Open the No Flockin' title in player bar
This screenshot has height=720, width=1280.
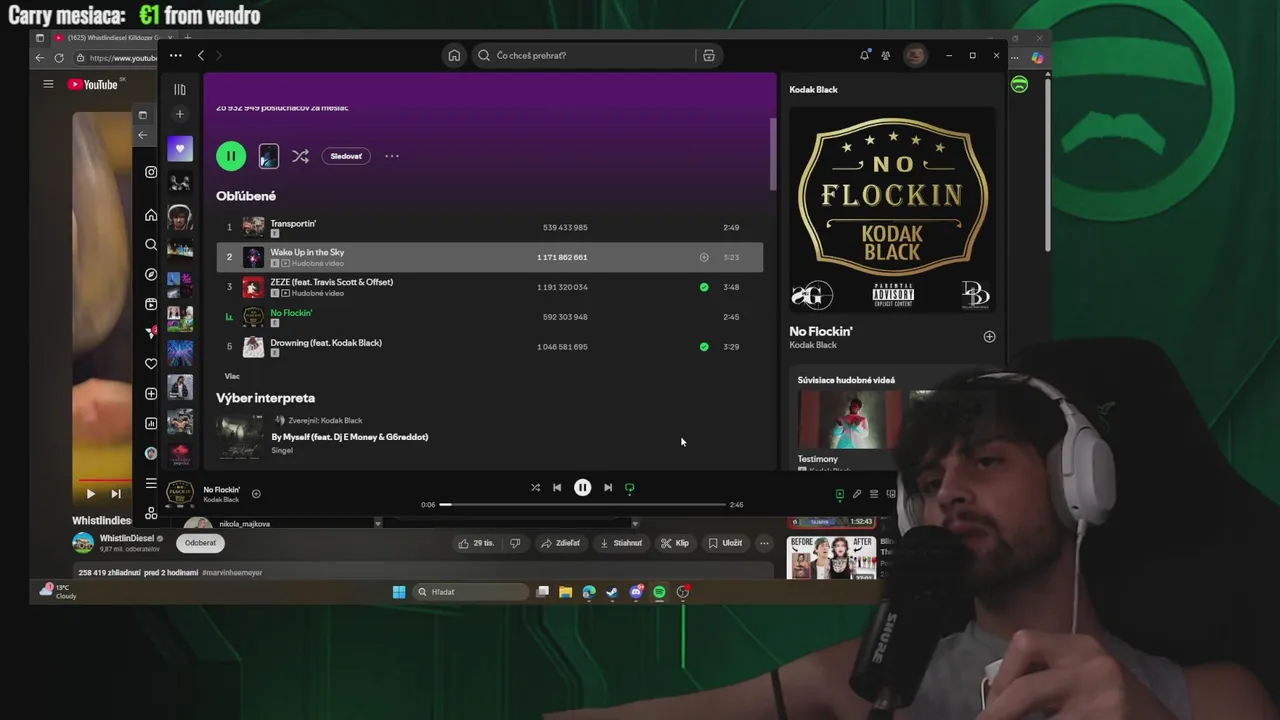point(222,490)
